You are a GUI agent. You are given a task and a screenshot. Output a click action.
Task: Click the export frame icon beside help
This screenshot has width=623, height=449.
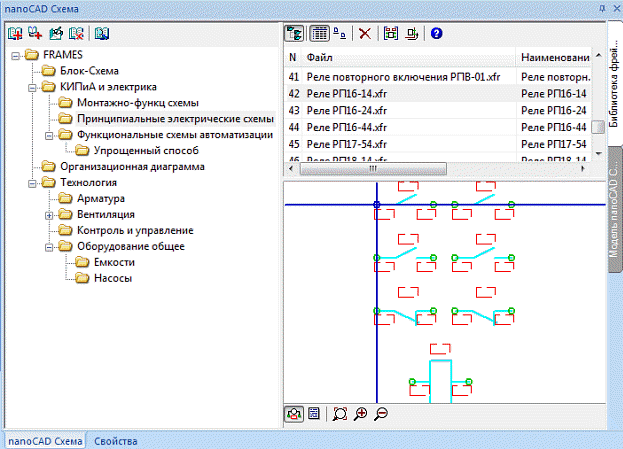(x=412, y=33)
